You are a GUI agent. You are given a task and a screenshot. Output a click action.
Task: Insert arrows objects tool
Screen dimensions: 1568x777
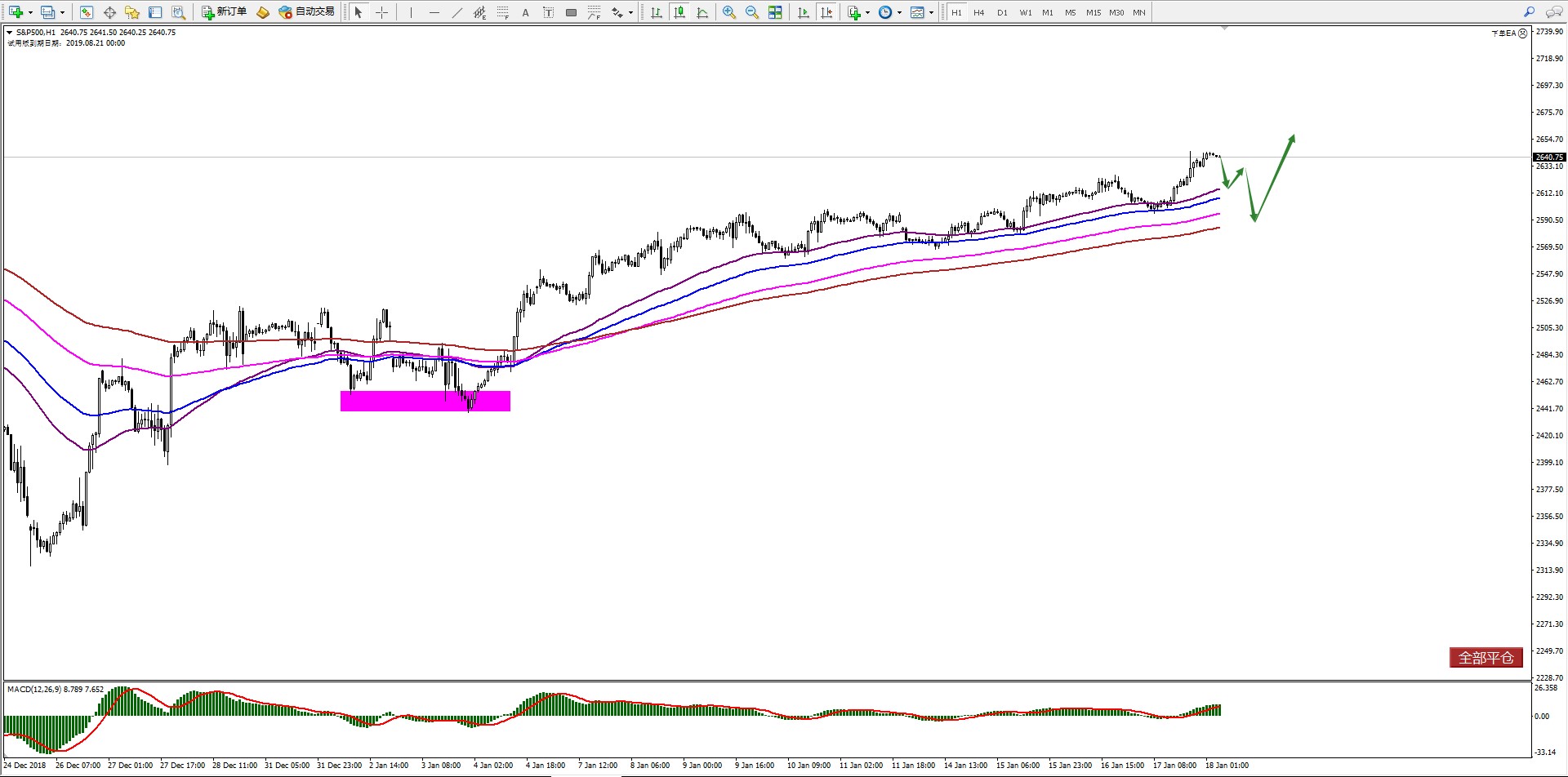point(617,12)
